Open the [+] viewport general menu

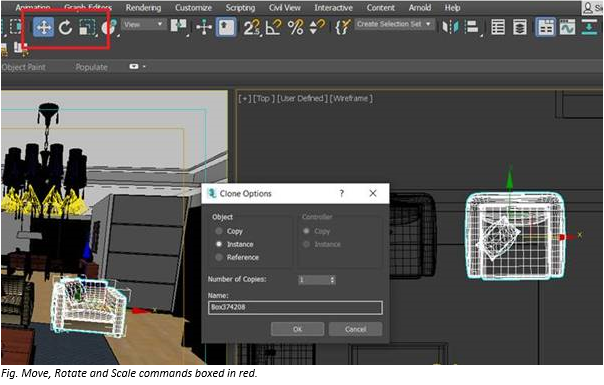pos(245,99)
